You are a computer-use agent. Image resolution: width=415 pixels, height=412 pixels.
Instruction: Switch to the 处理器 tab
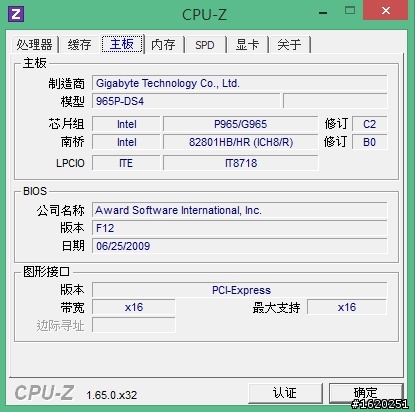[x=34, y=44]
